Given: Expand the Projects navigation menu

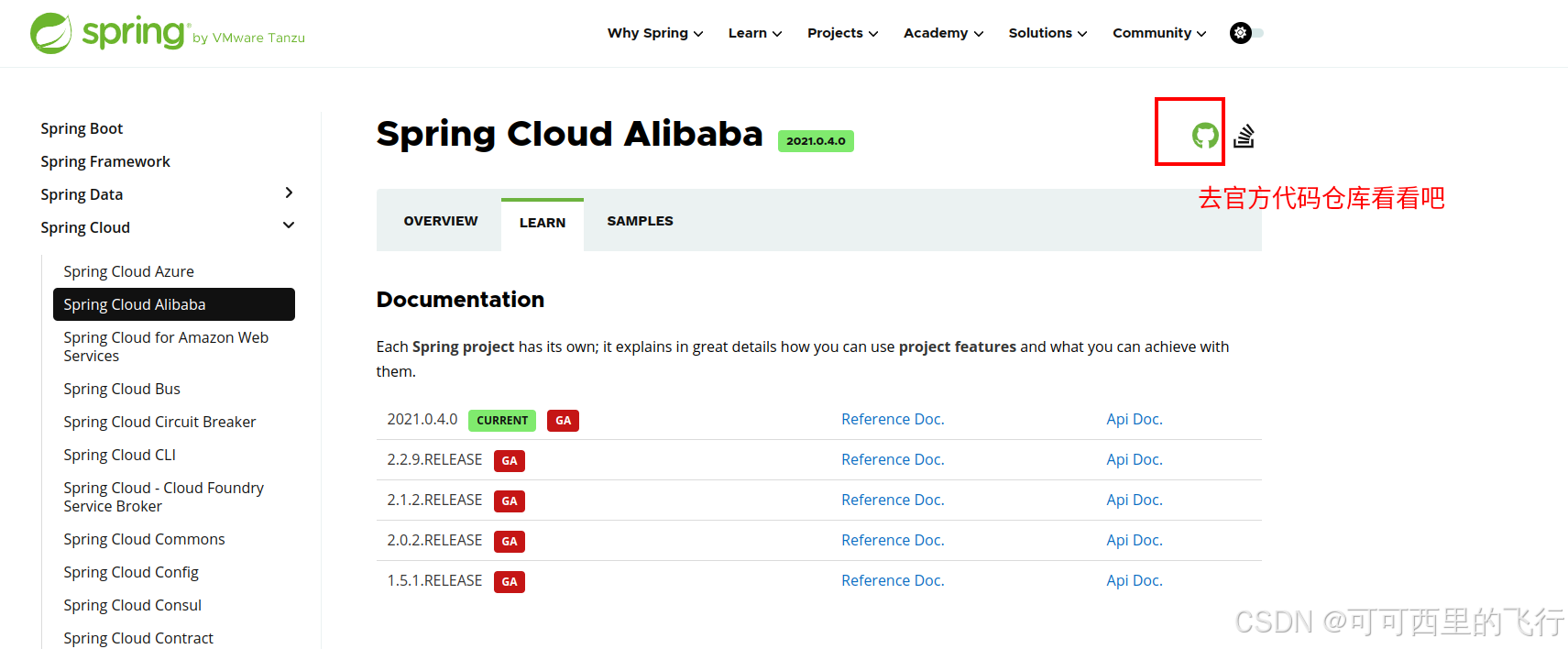Looking at the screenshot, I should pos(842,33).
